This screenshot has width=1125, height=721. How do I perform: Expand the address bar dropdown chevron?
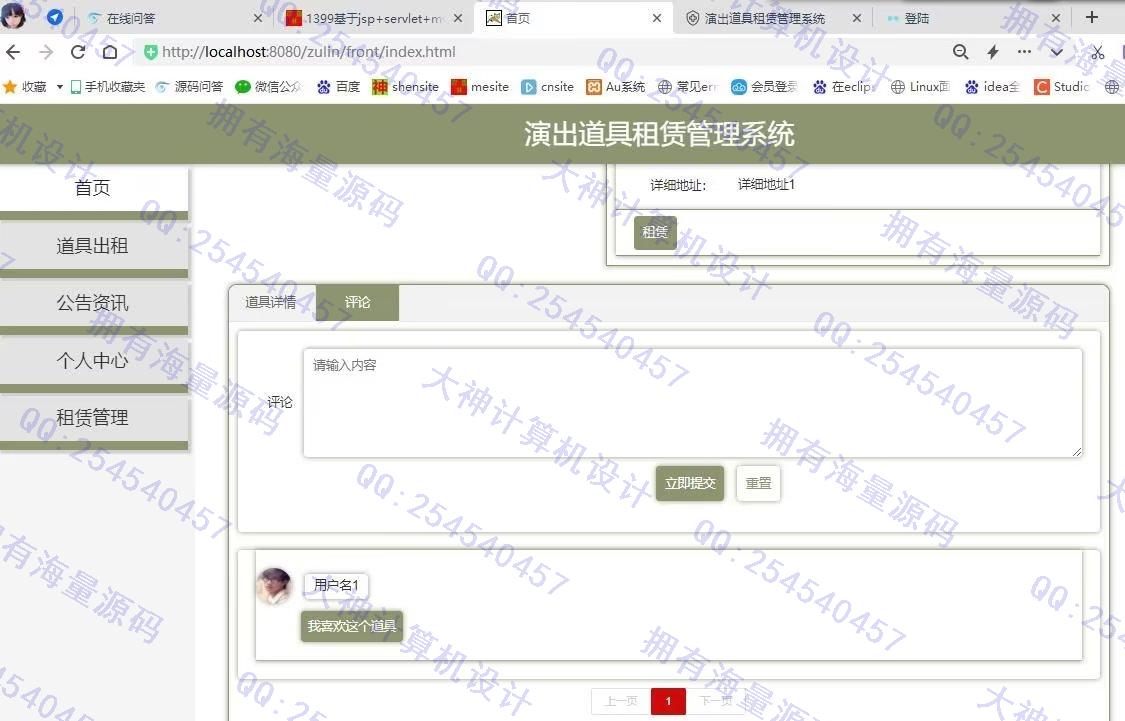[1057, 52]
